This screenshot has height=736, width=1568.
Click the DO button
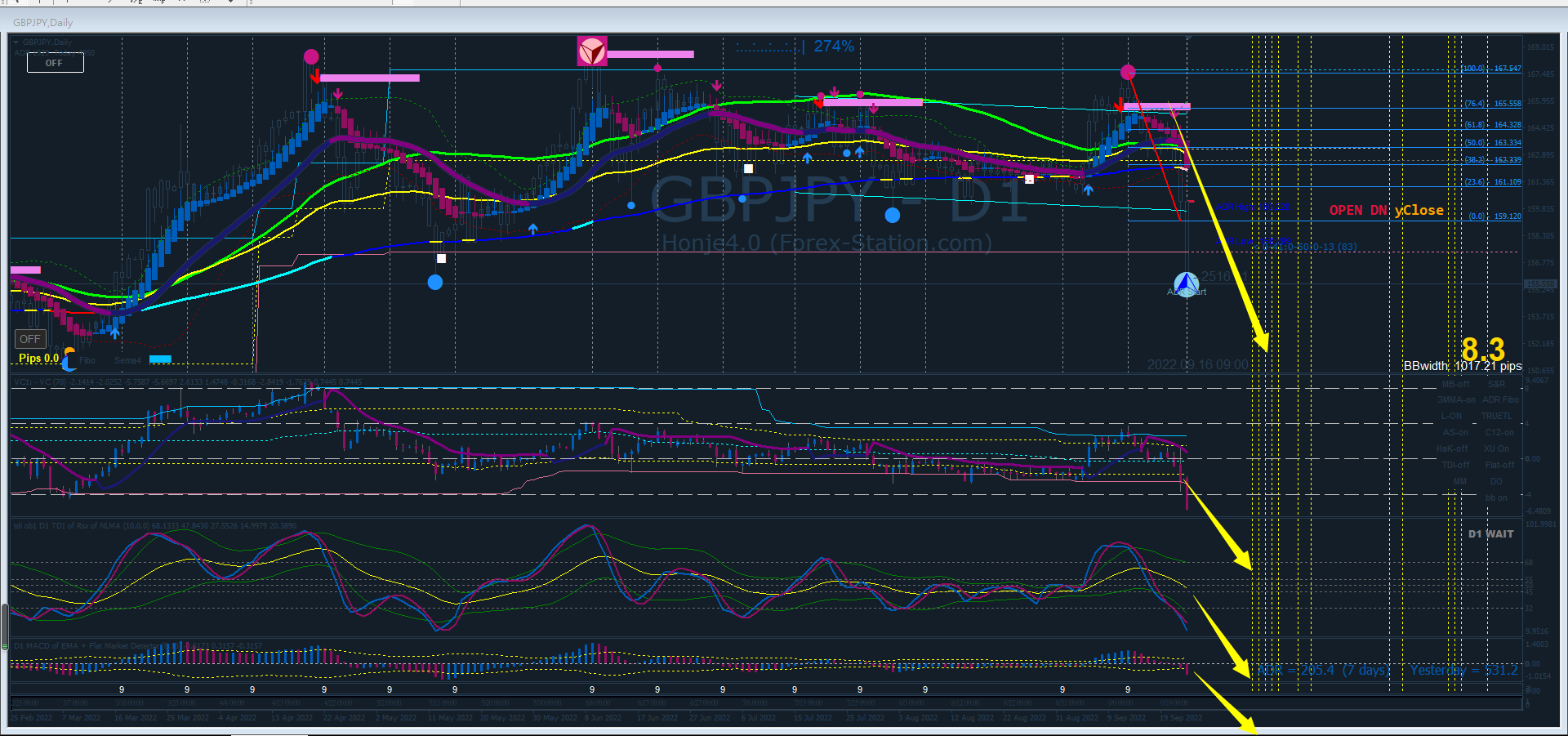(1496, 482)
